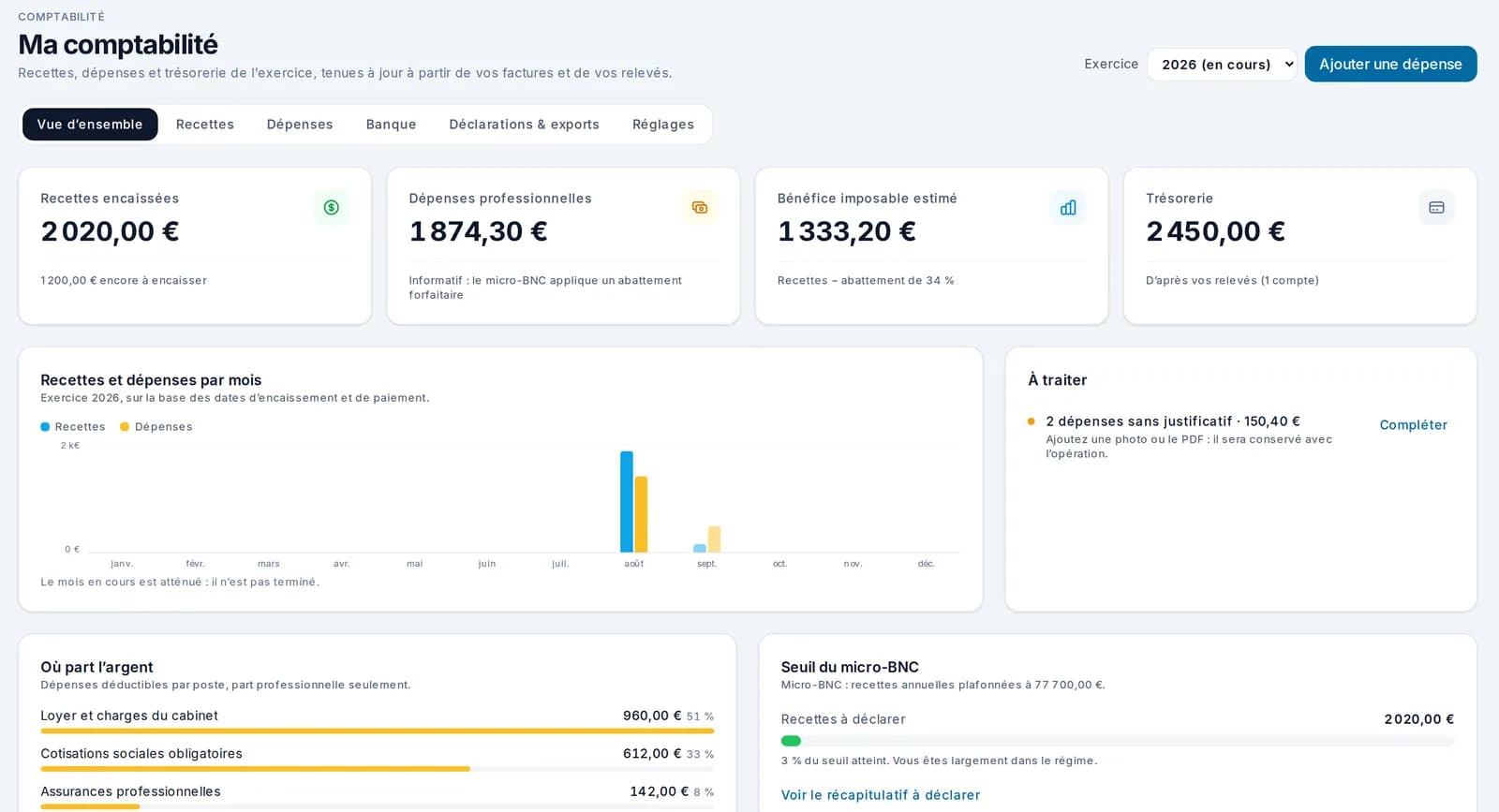
Task: Click the 2 020,00 € recettes encaissées amount
Action: point(110,231)
